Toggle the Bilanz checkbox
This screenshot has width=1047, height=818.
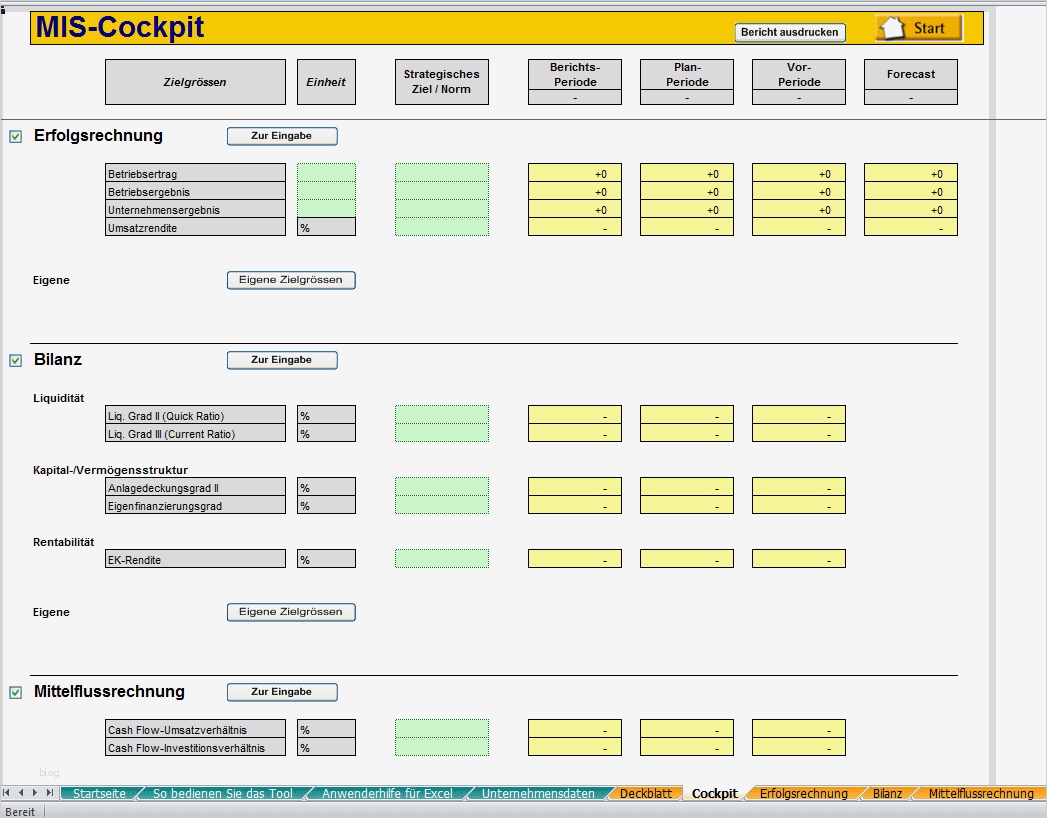(14, 360)
